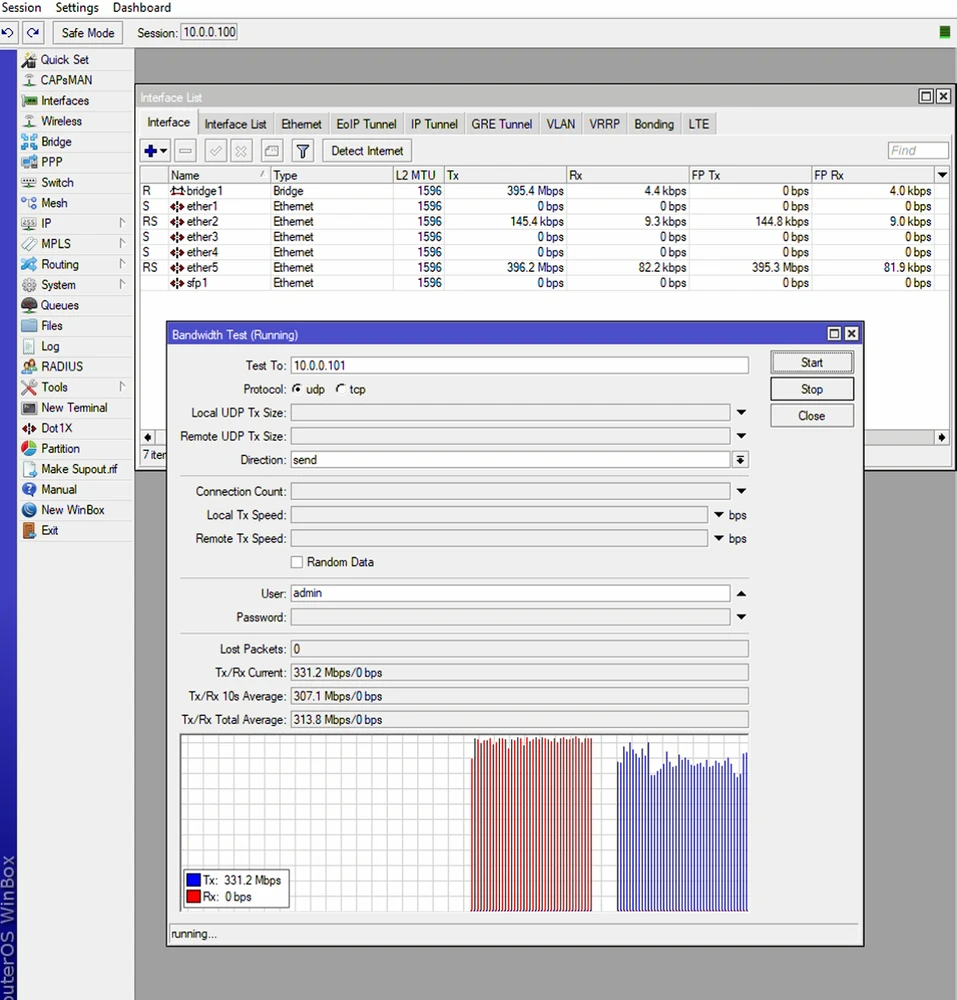Switch to the VLAN tab
Viewport: 957px width, 1000px height.
coord(560,123)
